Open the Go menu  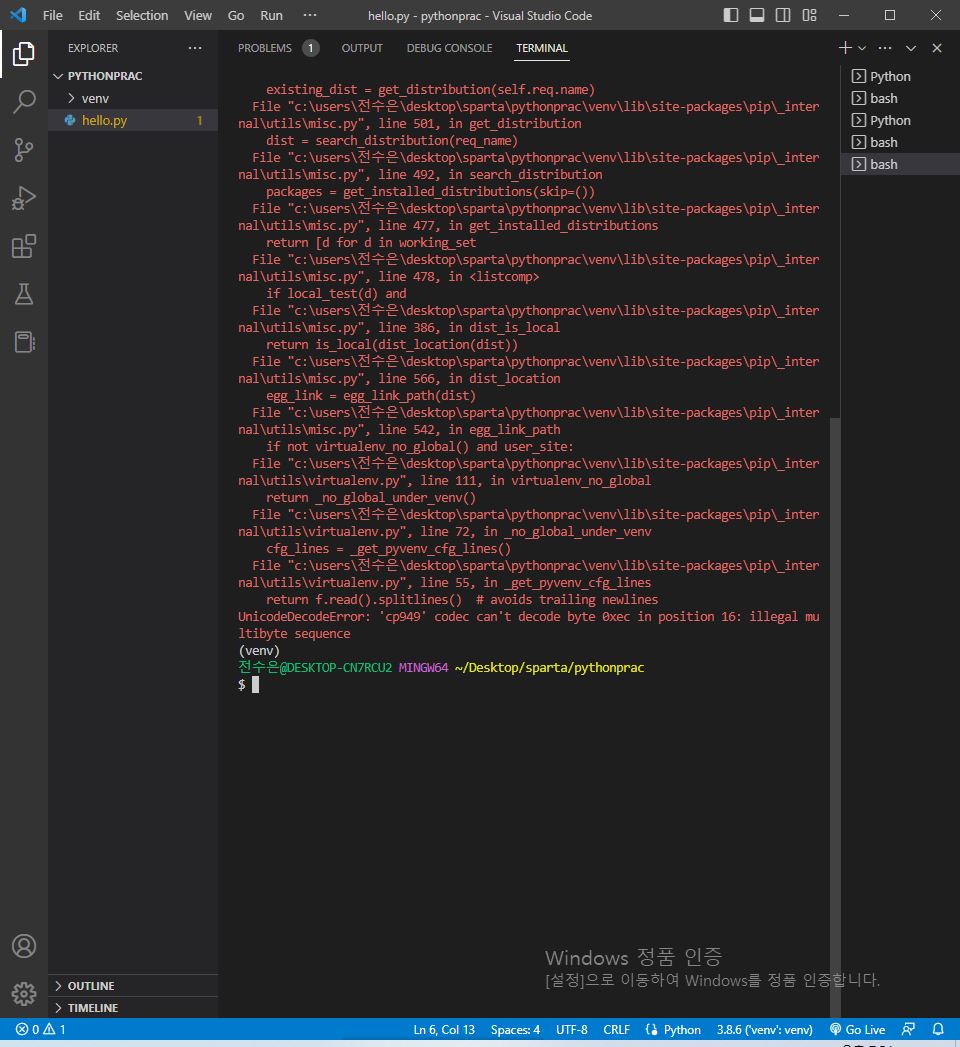click(236, 15)
